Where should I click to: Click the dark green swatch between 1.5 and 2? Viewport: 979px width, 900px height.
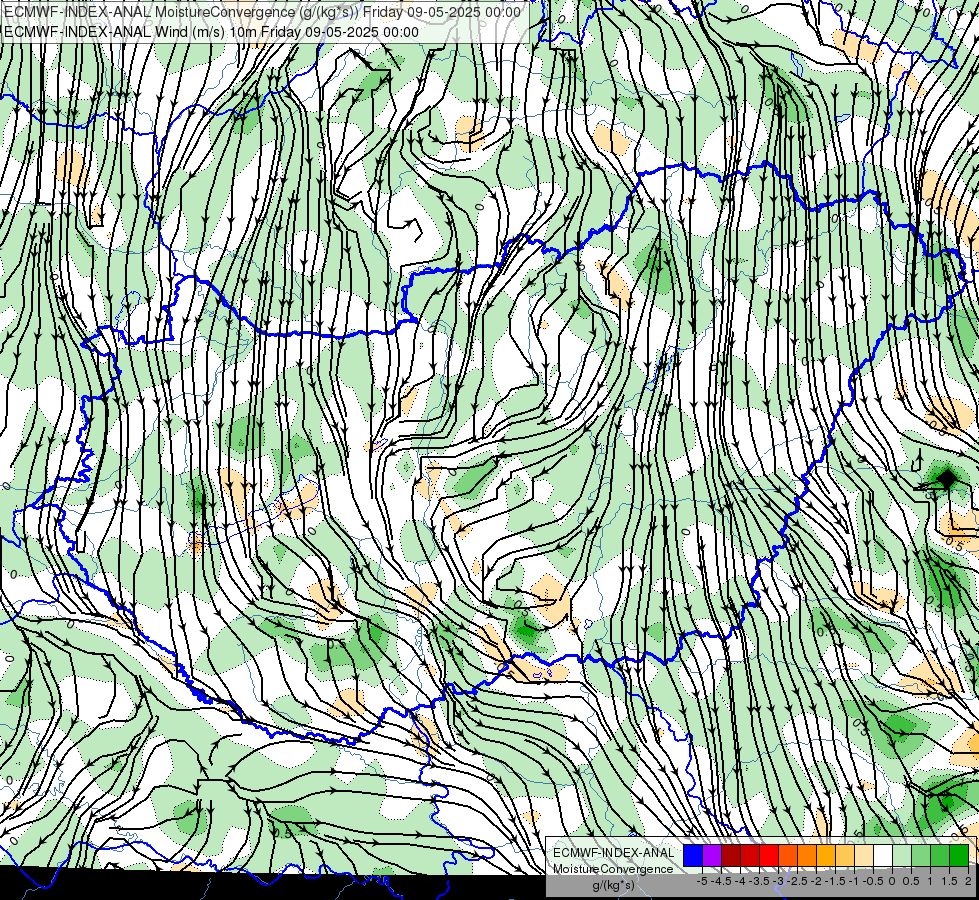click(x=958, y=856)
